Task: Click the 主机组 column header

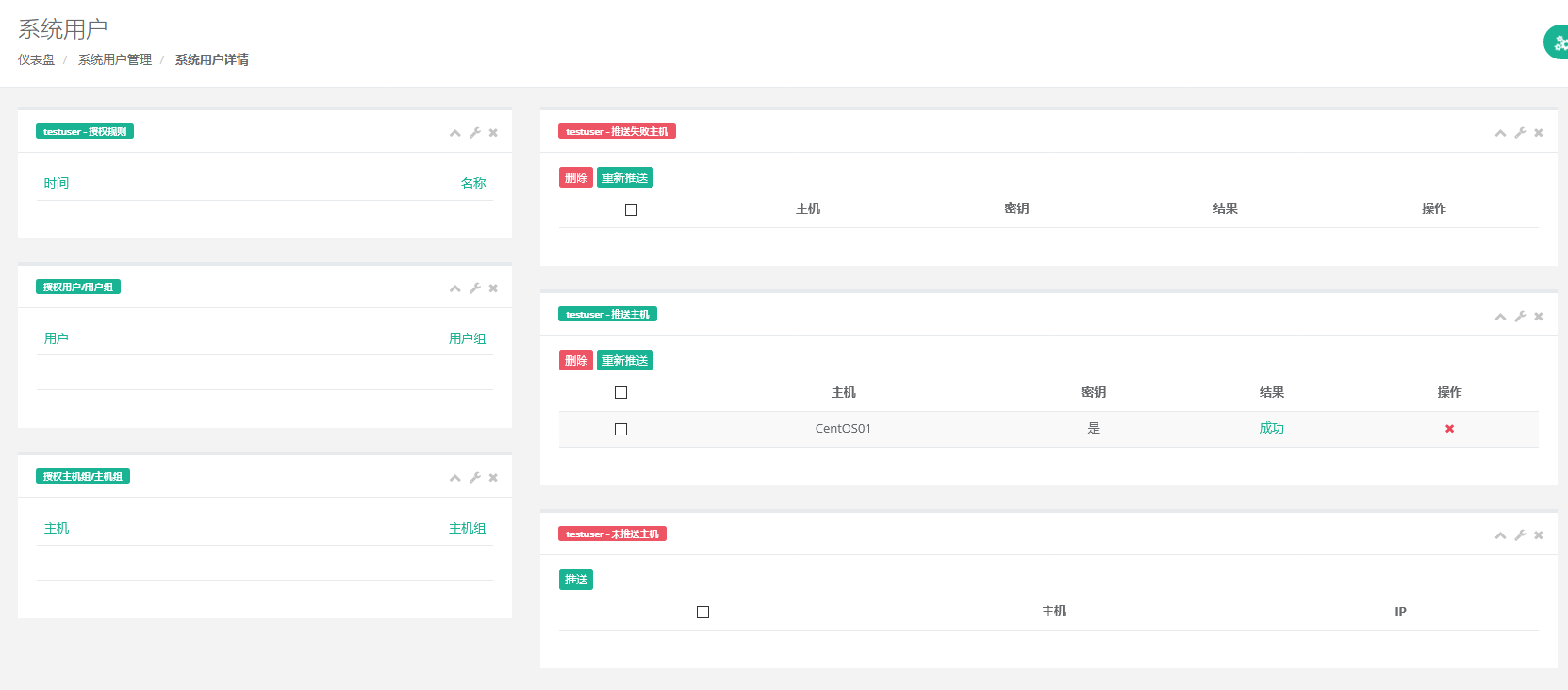Action: point(468,528)
